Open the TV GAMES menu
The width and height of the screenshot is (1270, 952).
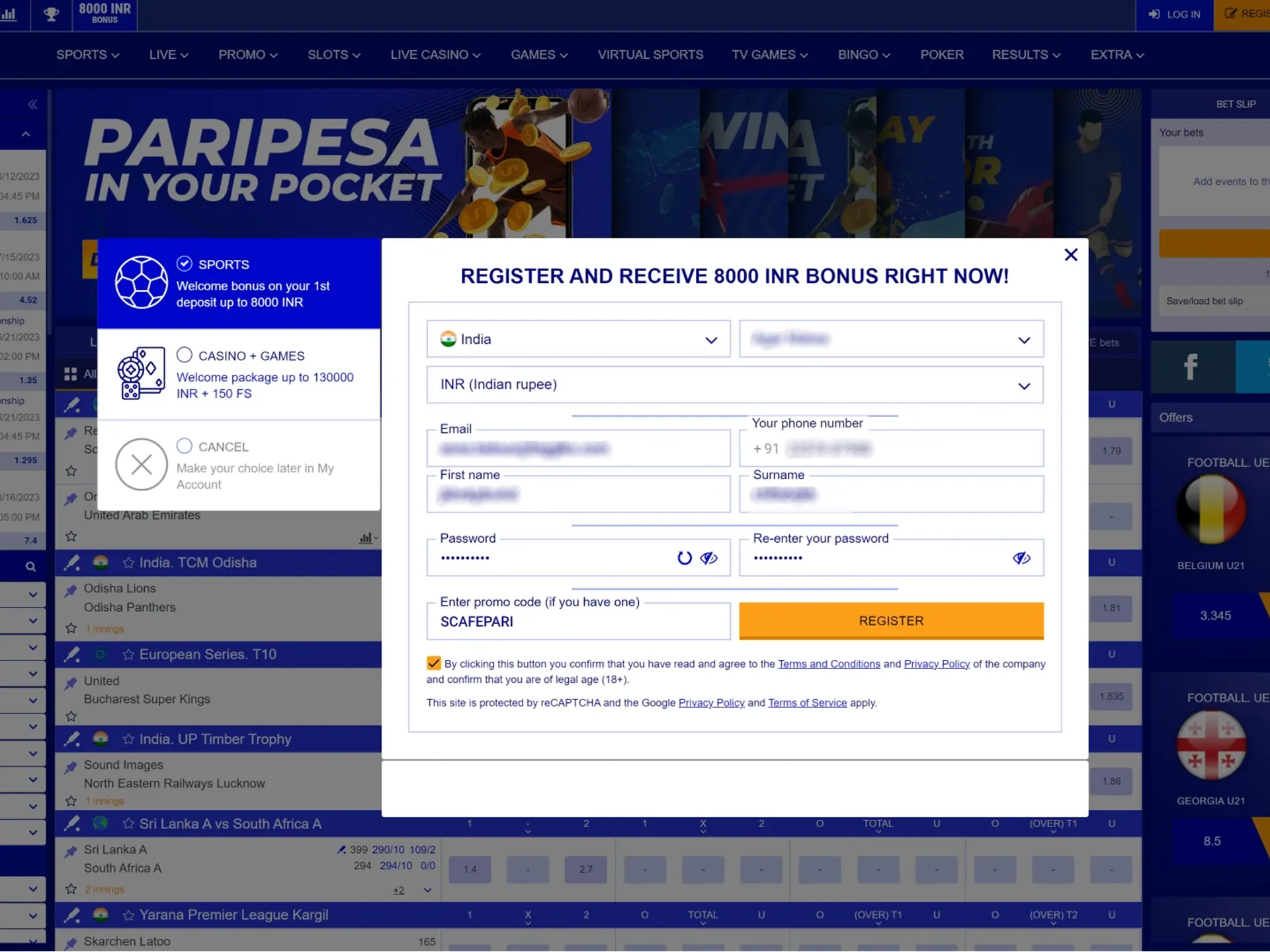(x=770, y=55)
